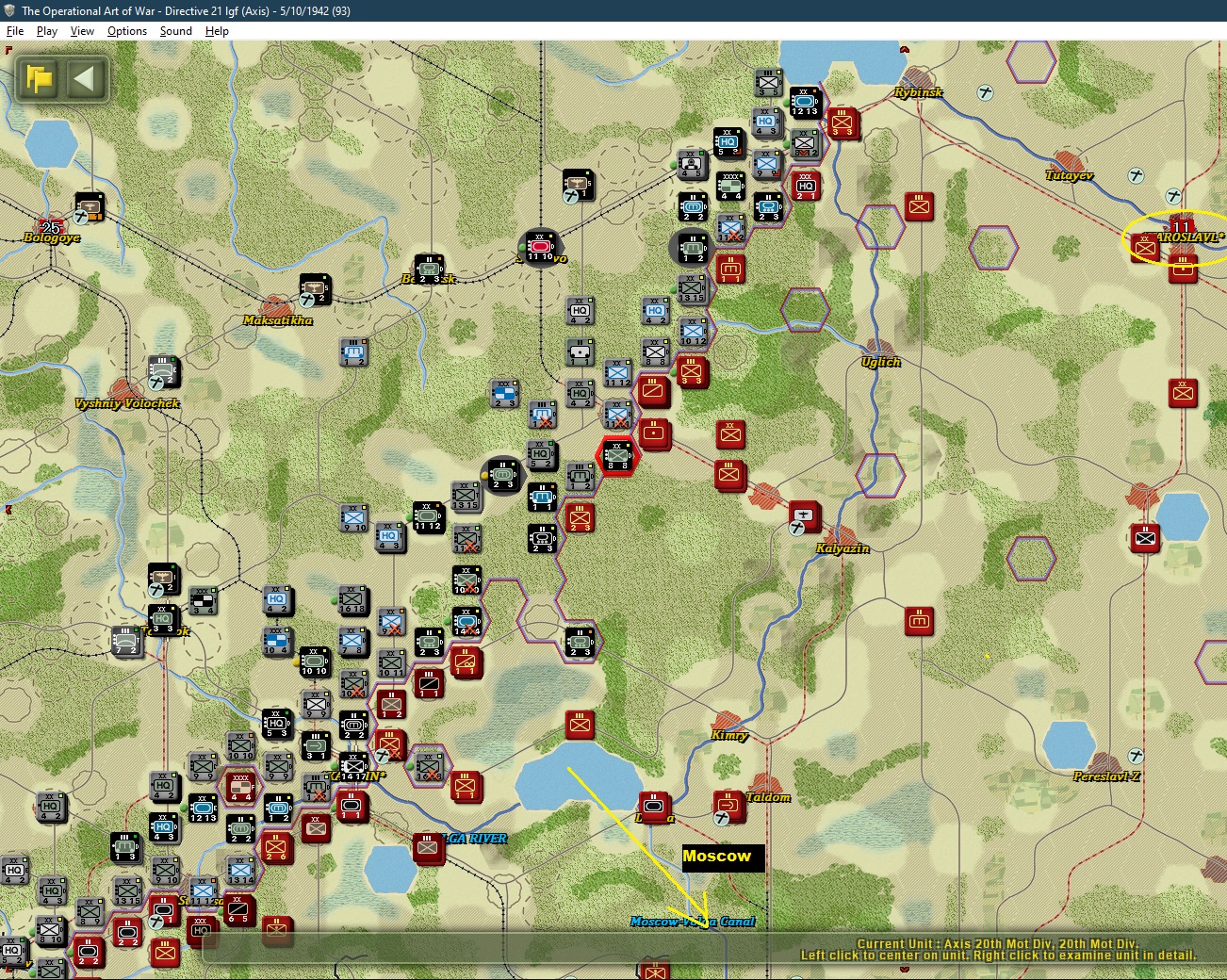Select the gray infantry unit marked 16-18
1227x980 pixels.
pos(352,599)
